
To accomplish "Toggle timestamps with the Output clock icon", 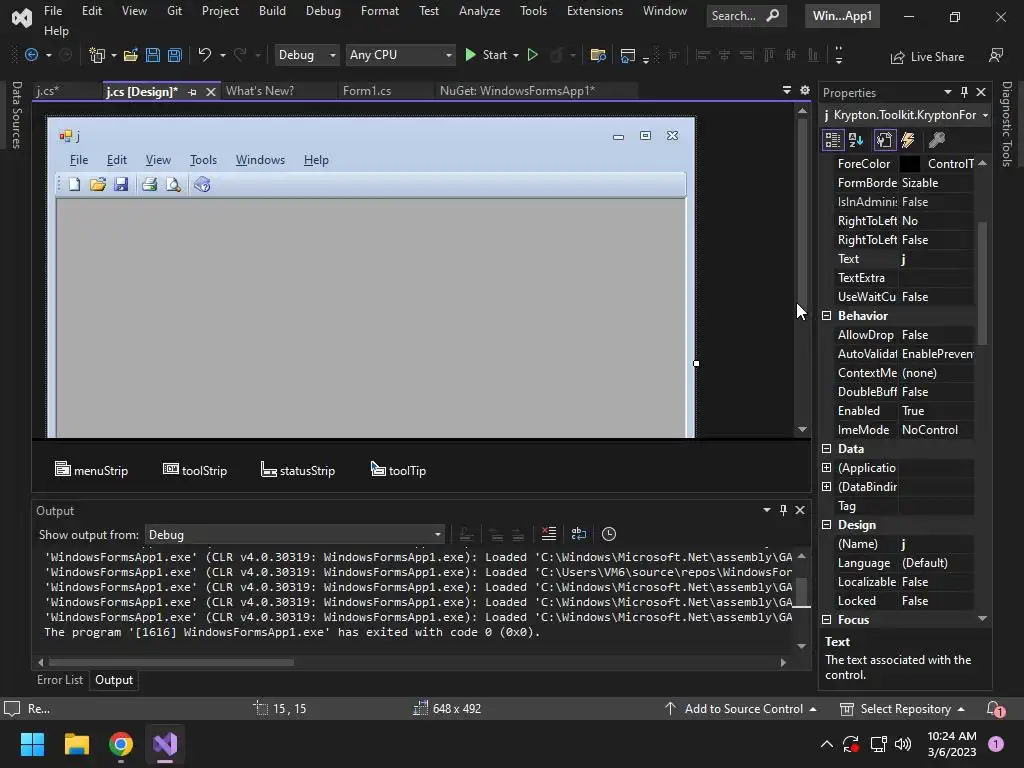I will (x=609, y=534).
